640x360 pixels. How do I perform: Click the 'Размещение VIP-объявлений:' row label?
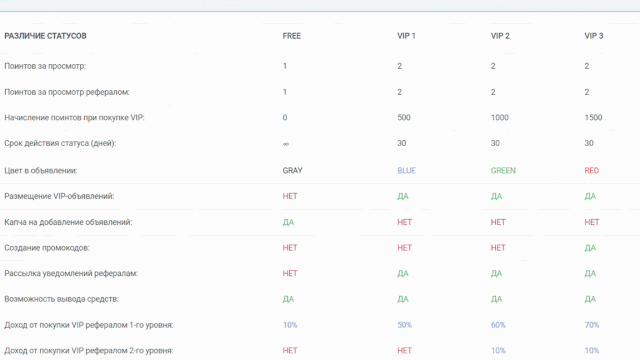coord(59,196)
